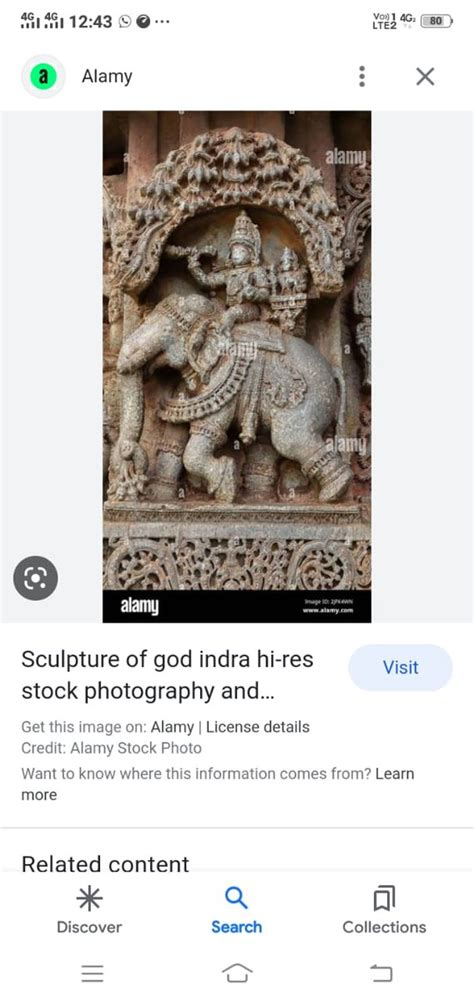Viewport: 474px width, 1001px height.
Task: Tap the Google Lens search icon
Action: (x=36, y=578)
